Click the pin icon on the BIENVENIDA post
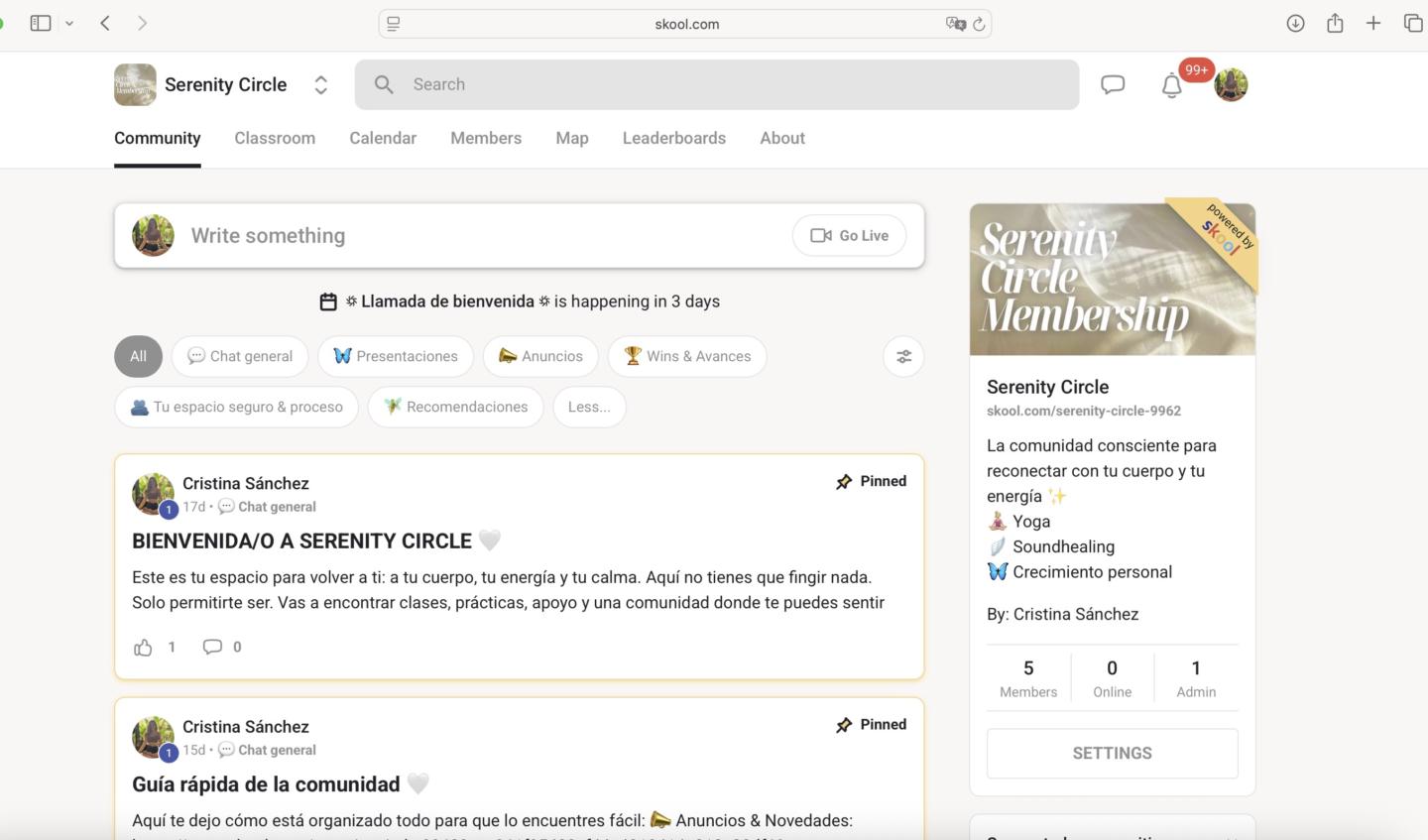 pyautogui.click(x=844, y=481)
